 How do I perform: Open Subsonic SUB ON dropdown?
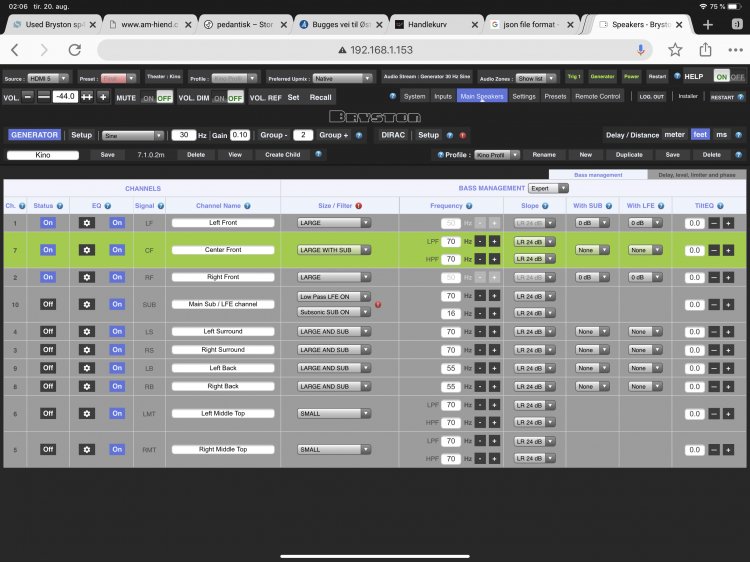coord(334,312)
